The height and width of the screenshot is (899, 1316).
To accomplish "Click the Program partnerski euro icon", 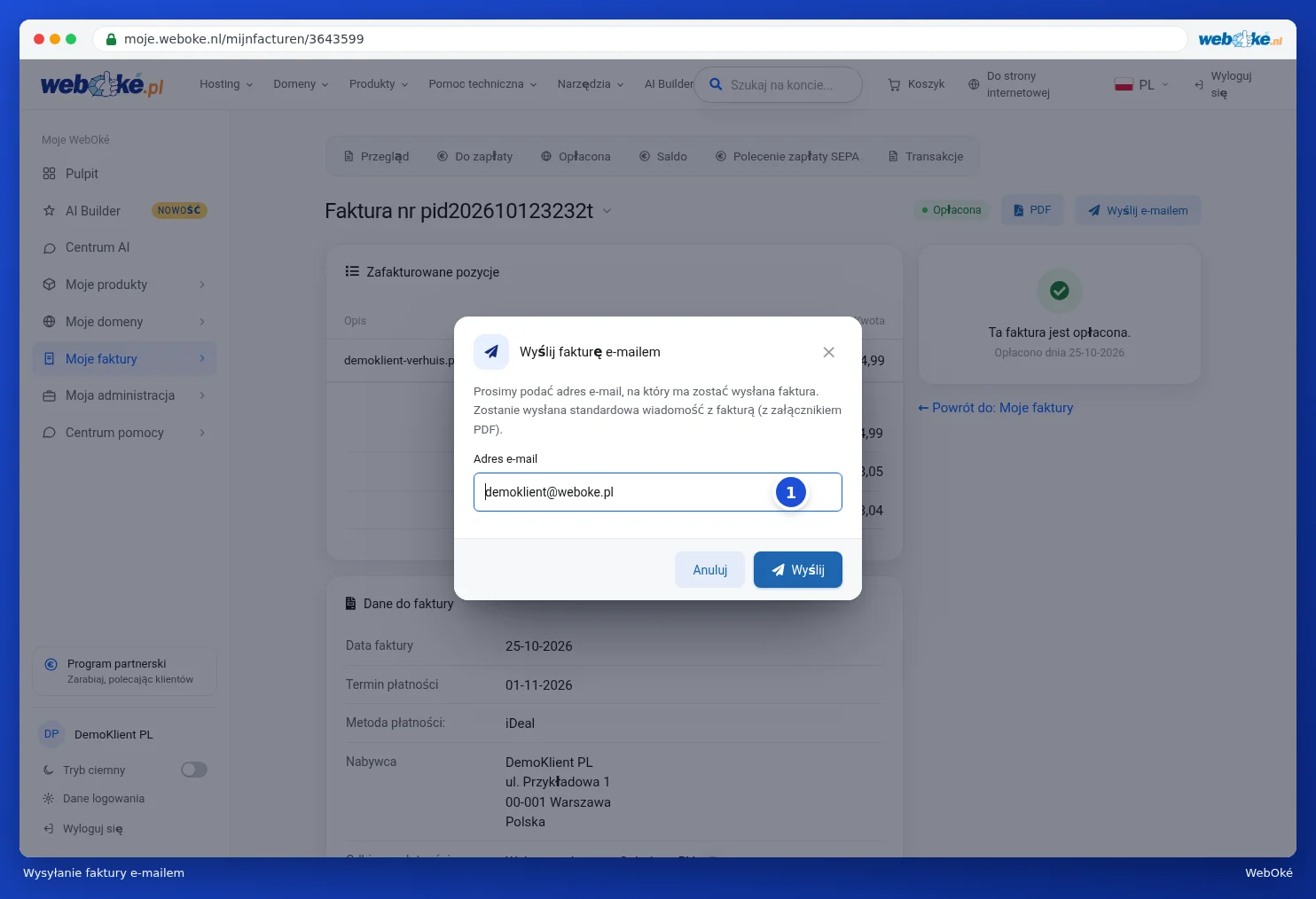I will [51, 664].
